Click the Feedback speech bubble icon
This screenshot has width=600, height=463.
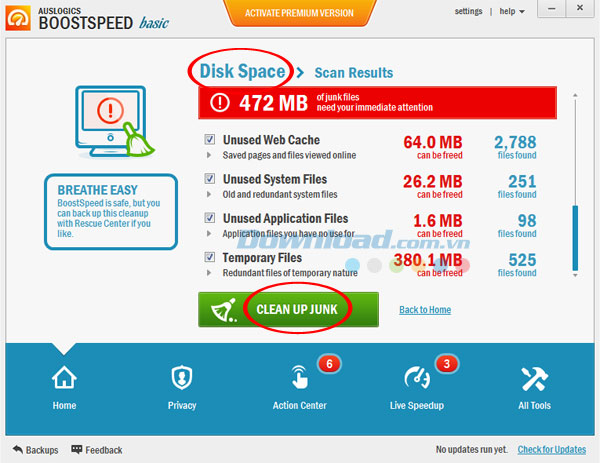(x=77, y=449)
